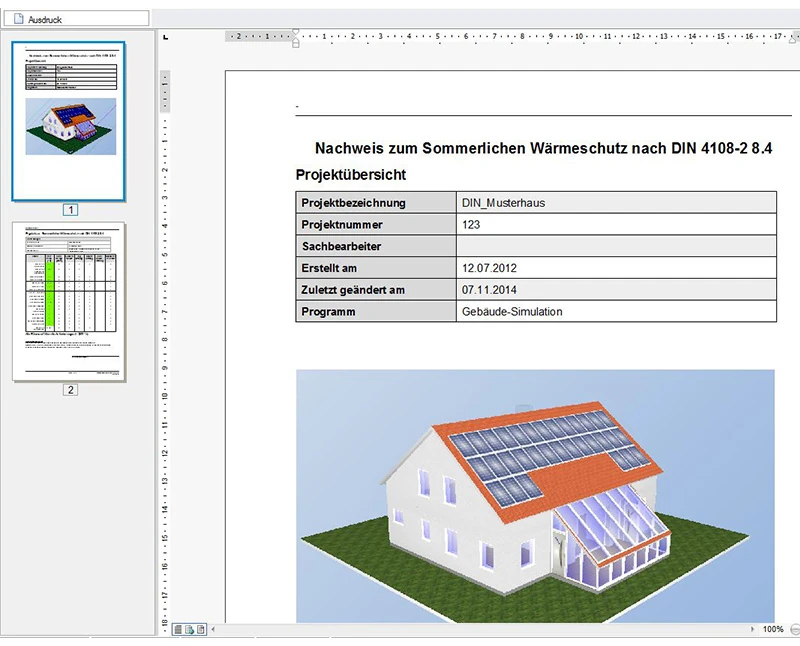Viewport: 800px width, 646px height.
Task: Click the document icon beside Ausdruck
Action: tap(17, 19)
